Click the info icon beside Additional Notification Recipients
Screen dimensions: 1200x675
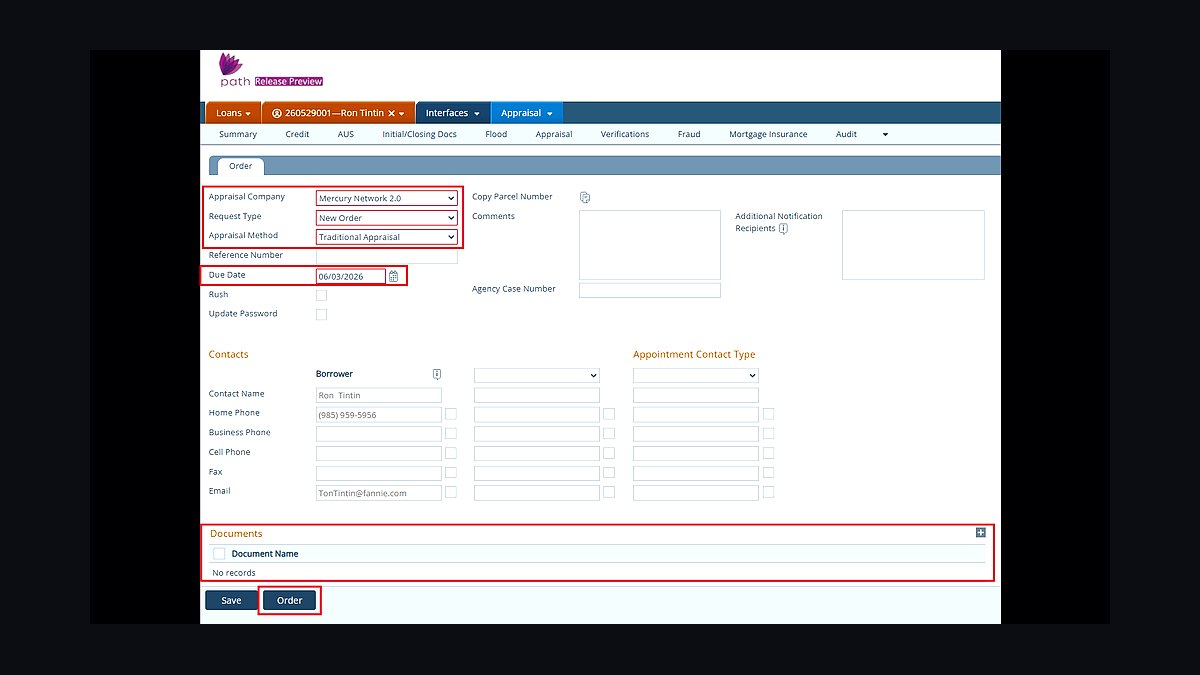(x=783, y=228)
